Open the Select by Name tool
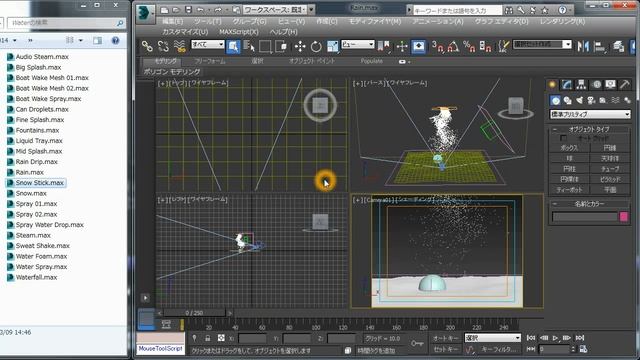640x360 pixels. pos(249,46)
